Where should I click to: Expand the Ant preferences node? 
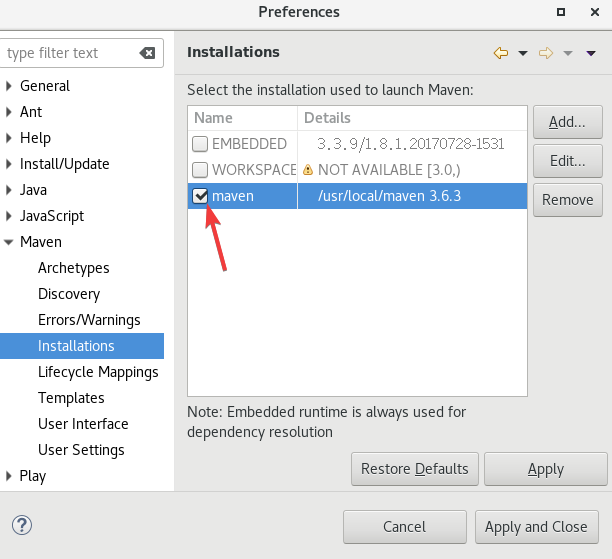coord(9,112)
